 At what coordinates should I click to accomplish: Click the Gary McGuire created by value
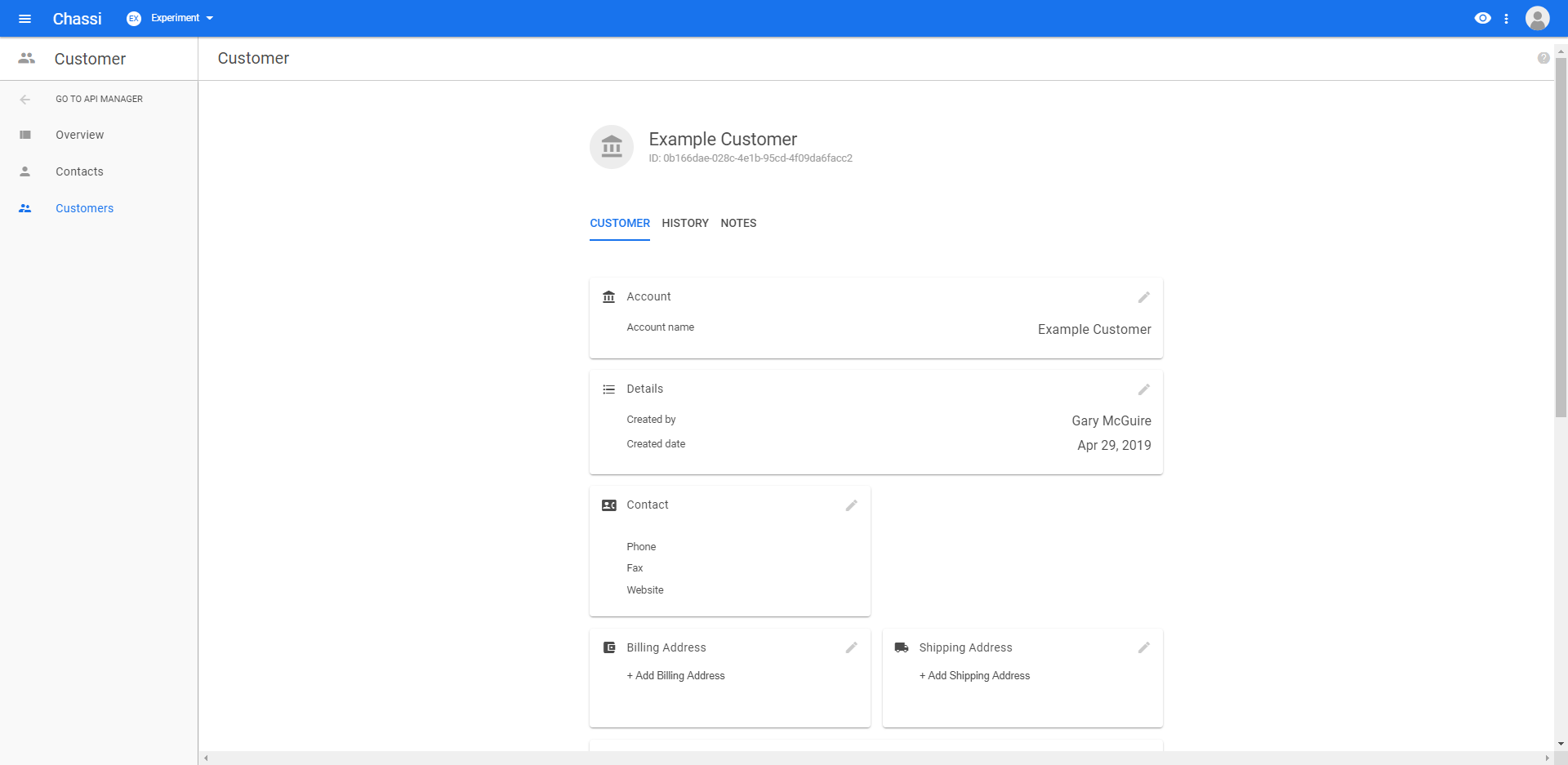[1111, 420]
